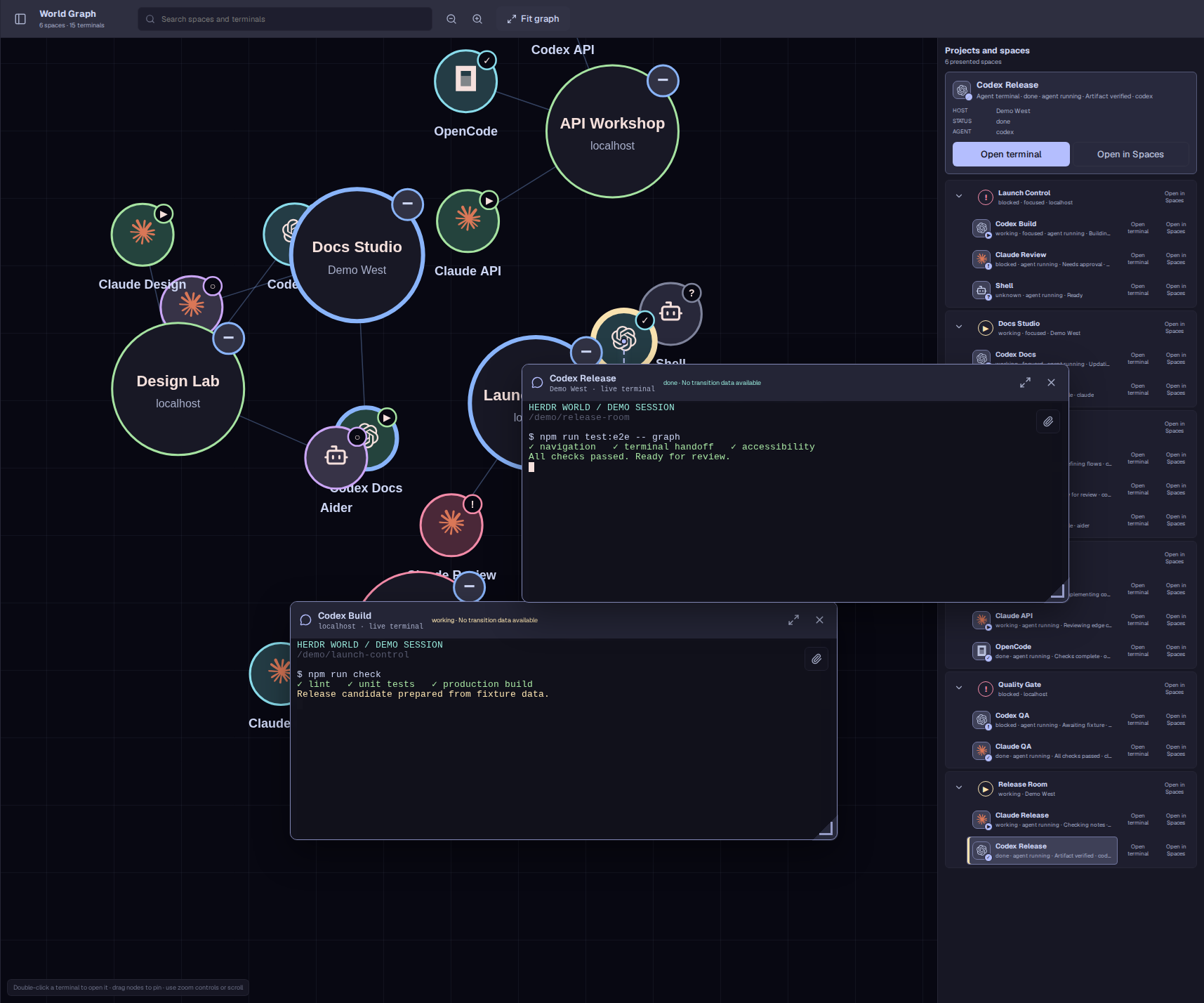Click the Aider robot terminal node

[336, 457]
